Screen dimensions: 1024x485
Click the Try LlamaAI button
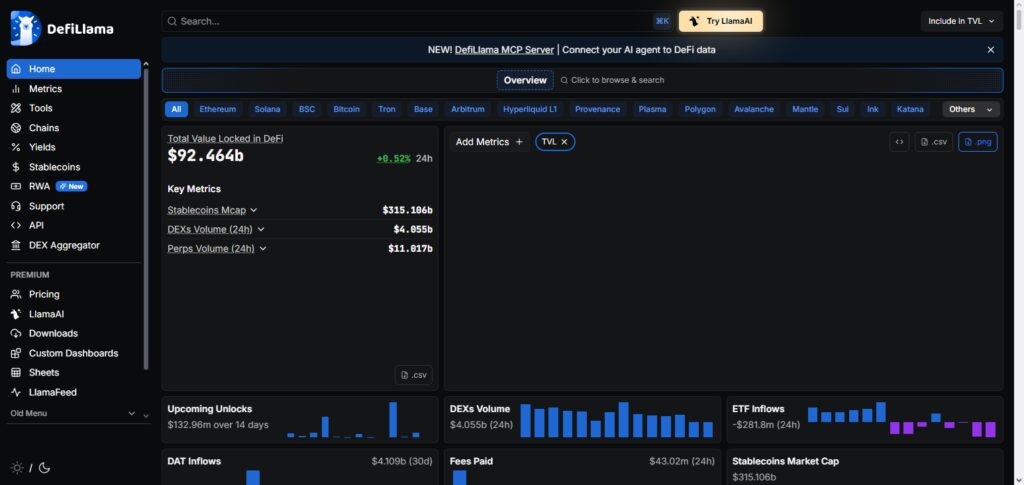click(x=720, y=21)
